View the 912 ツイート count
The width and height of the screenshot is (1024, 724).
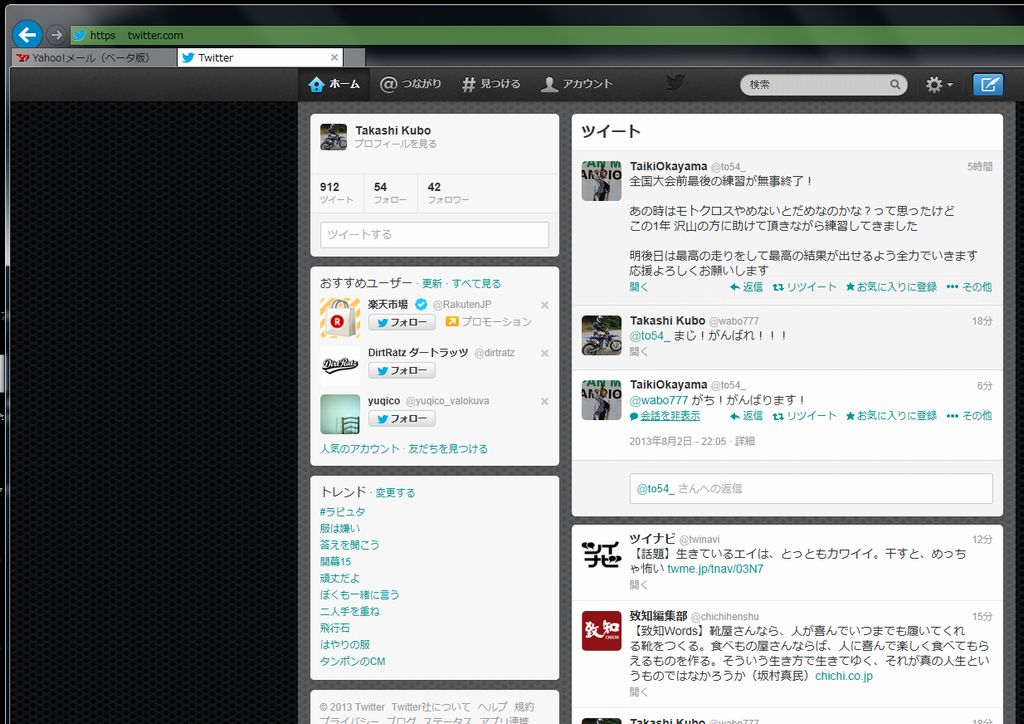coord(336,193)
